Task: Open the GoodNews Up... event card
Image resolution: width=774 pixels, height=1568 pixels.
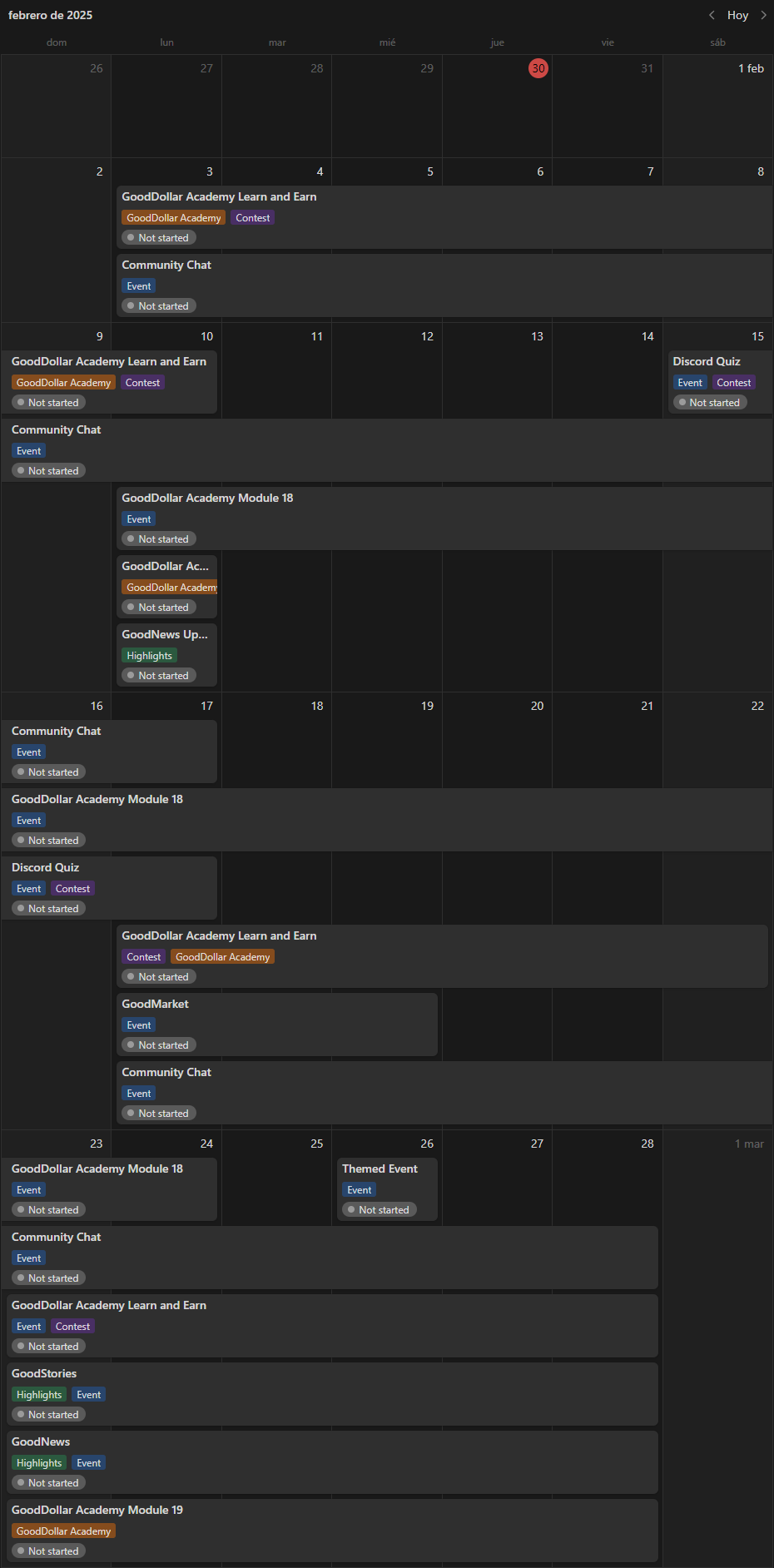Action: pyautogui.click(x=166, y=655)
